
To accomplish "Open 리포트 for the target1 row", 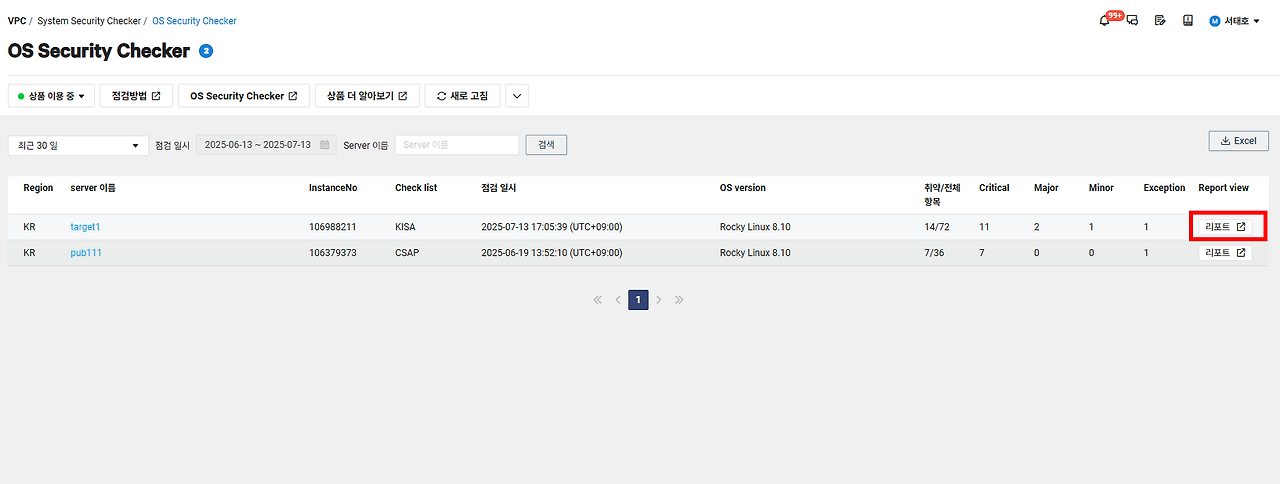I will [1225, 227].
